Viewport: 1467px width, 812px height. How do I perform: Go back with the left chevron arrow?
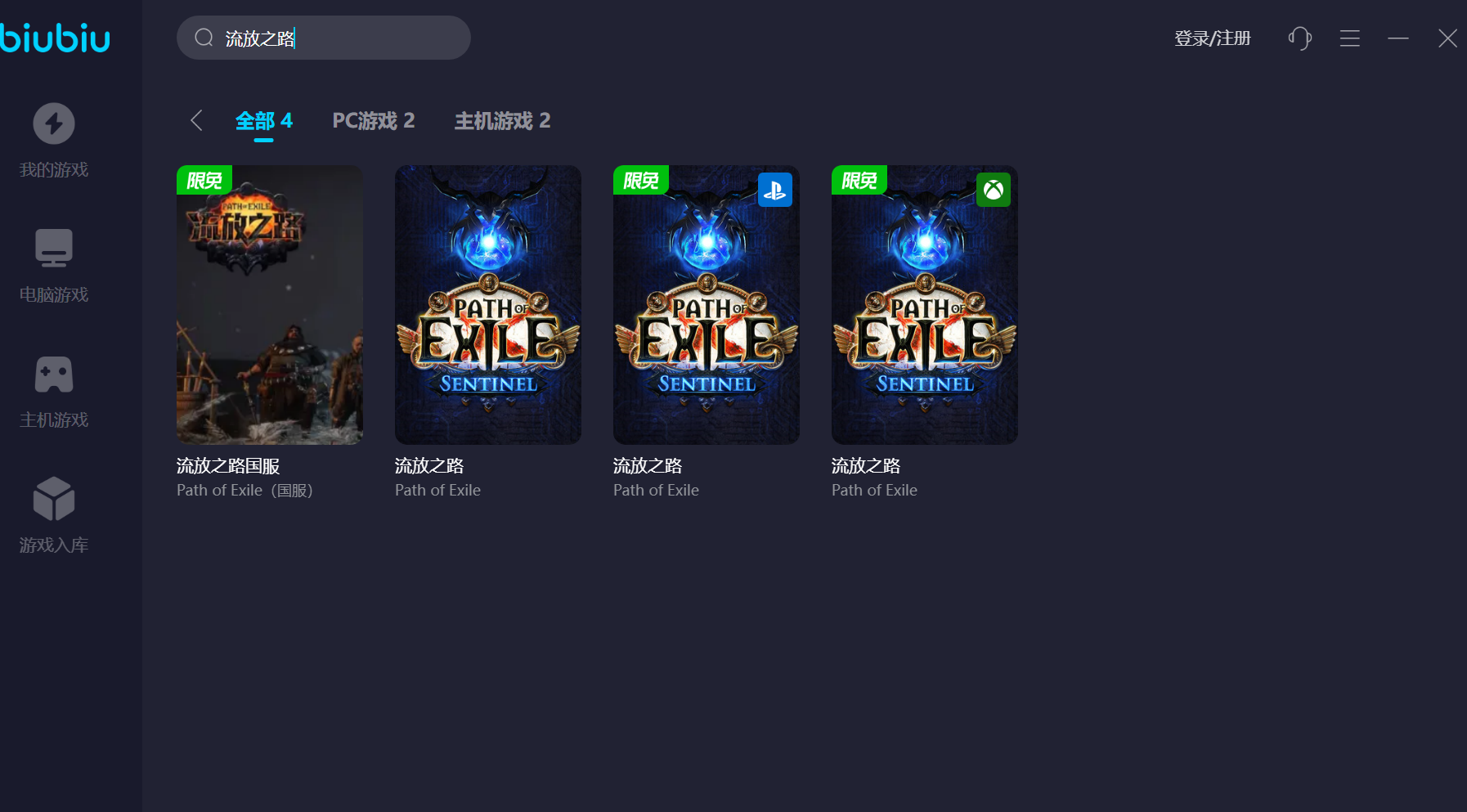pos(196,120)
